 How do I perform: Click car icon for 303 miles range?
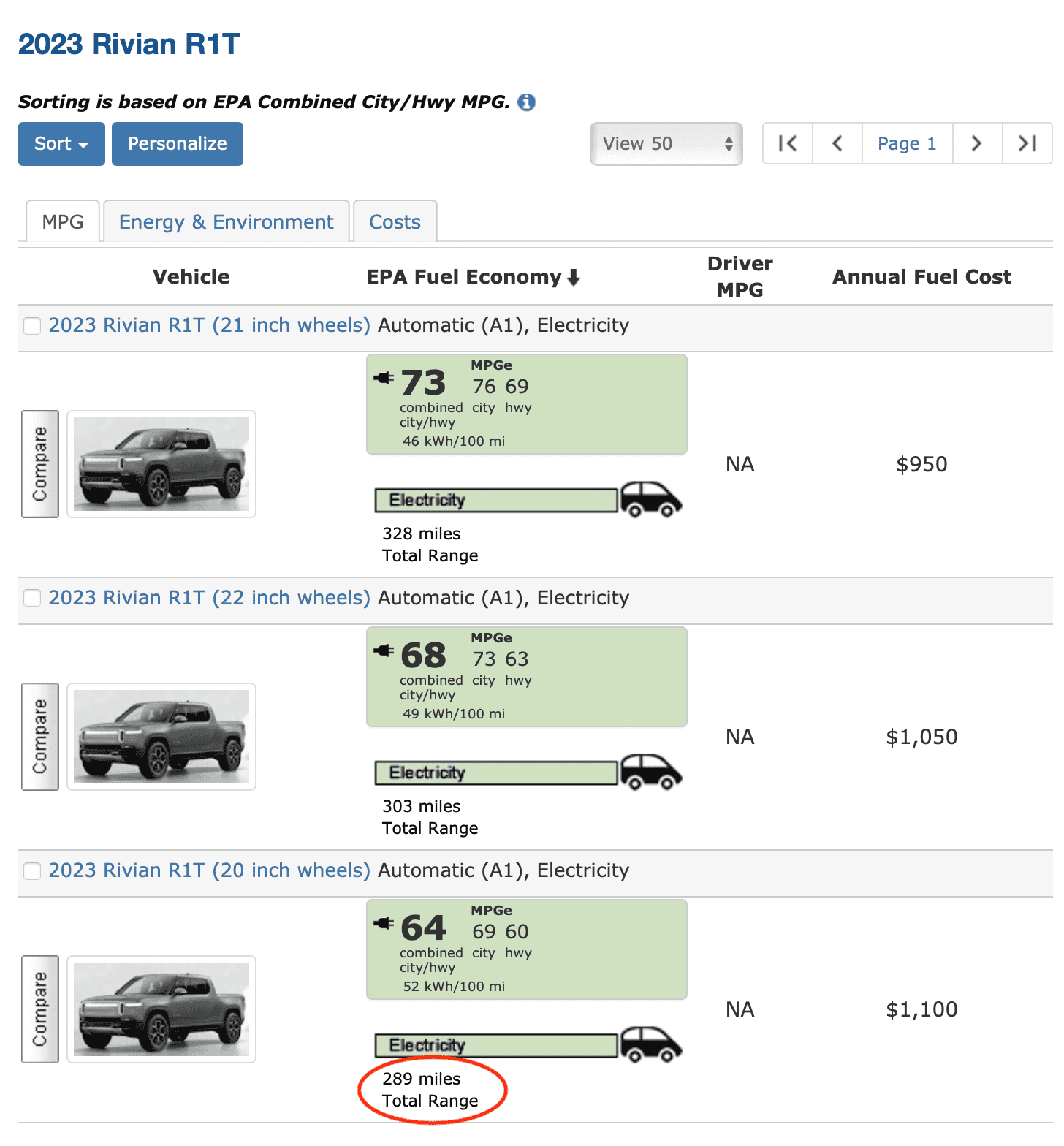650,773
